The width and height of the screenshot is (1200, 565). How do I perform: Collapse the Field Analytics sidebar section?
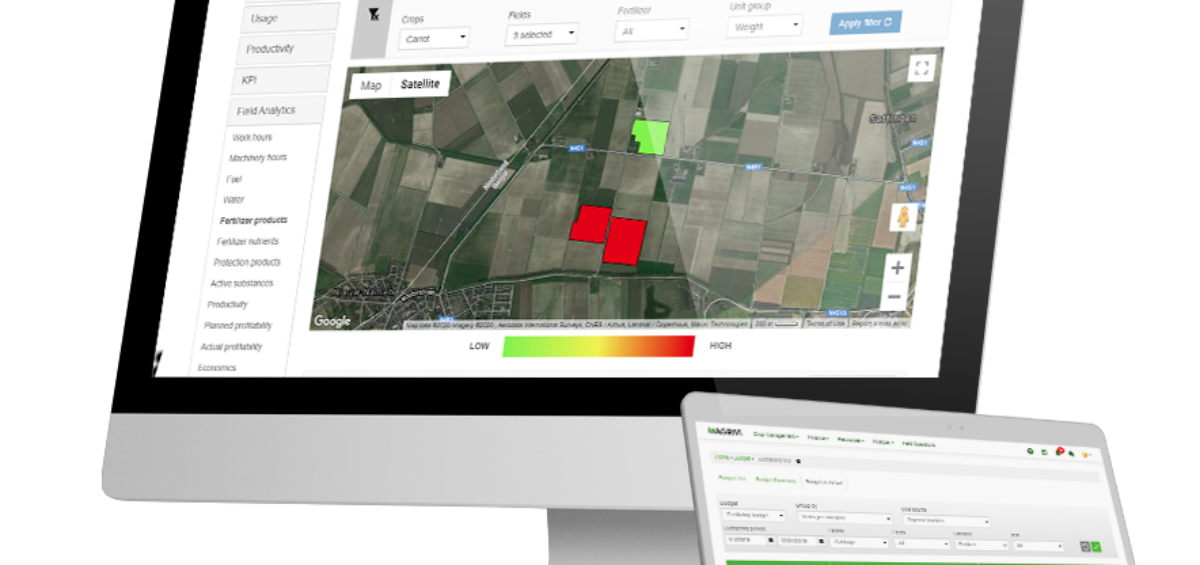pos(274,110)
